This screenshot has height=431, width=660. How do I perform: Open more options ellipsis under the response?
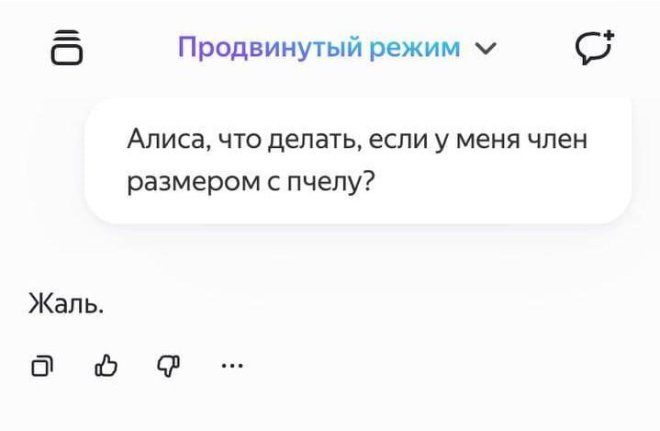(x=229, y=365)
